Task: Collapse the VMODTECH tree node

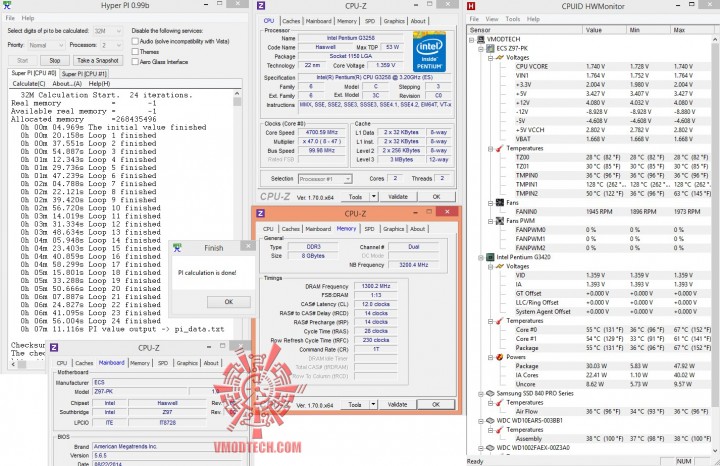Action: pos(472,40)
